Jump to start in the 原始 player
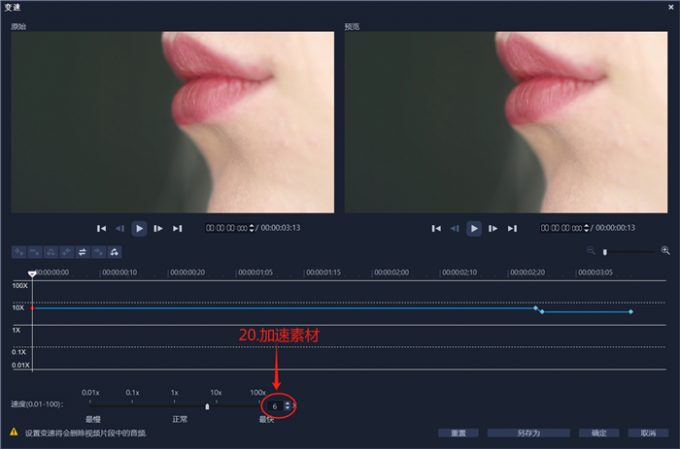The image size is (680, 449). (101, 228)
